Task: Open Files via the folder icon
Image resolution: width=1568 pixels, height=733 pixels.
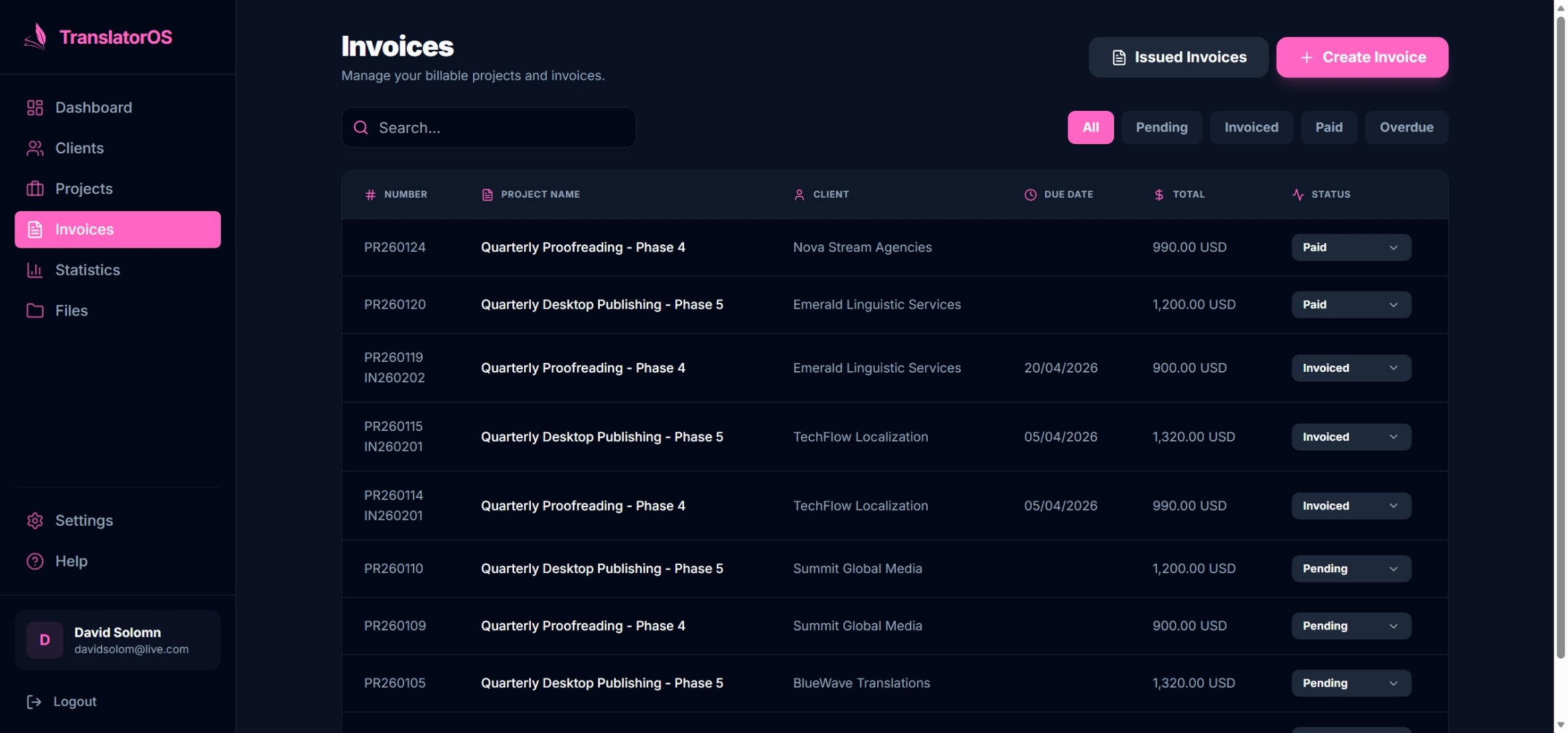Action: (35, 310)
